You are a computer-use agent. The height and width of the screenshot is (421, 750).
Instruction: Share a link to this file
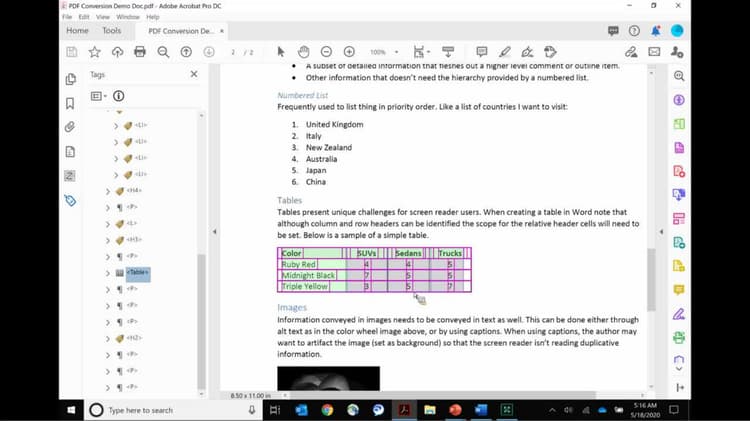point(631,52)
